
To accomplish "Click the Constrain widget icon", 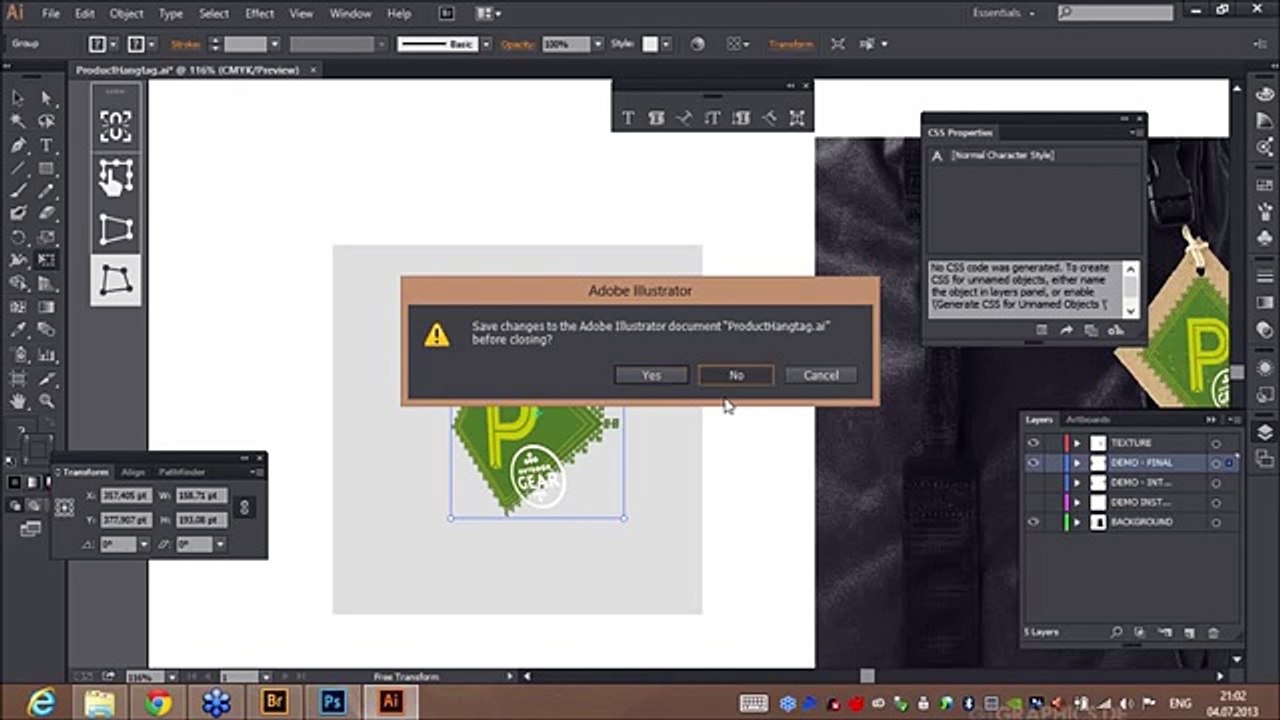I will point(116,126).
